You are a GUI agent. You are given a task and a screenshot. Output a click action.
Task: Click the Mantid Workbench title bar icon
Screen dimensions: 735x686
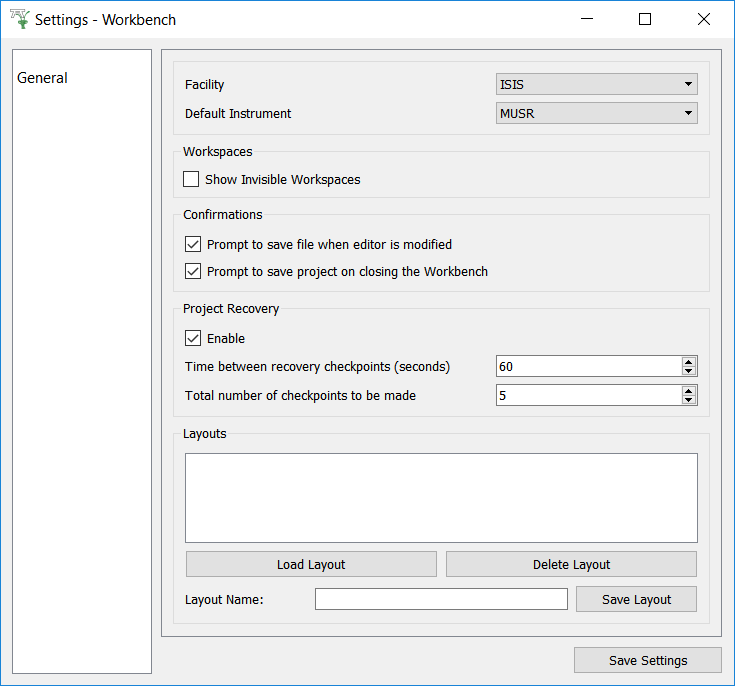(x=19, y=19)
